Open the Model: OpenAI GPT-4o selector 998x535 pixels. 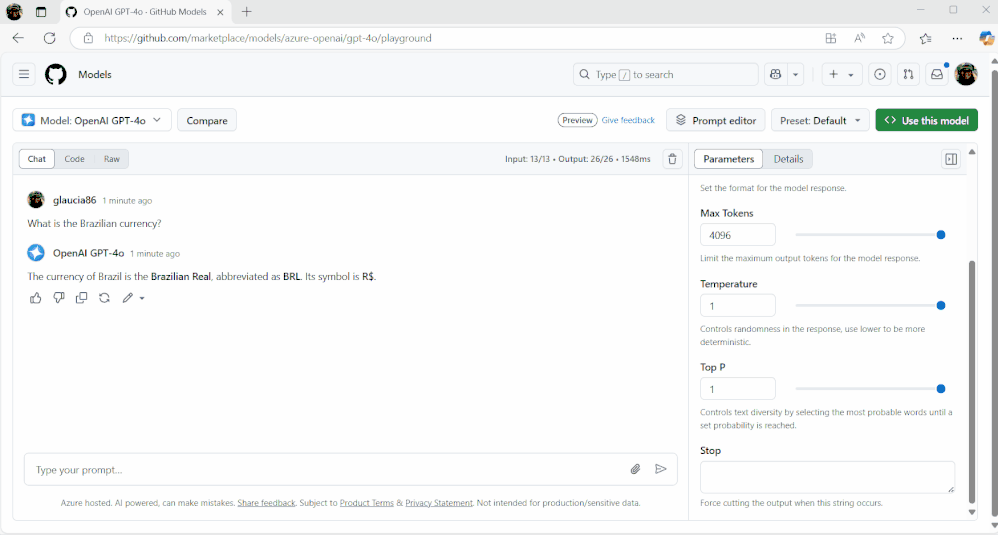[x=92, y=120]
